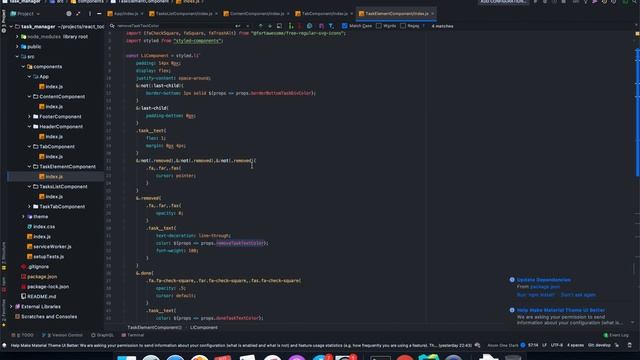The image size is (640, 360).
Task: Open the left-edge Favorites tool window stripe
Action: (x=4, y=313)
